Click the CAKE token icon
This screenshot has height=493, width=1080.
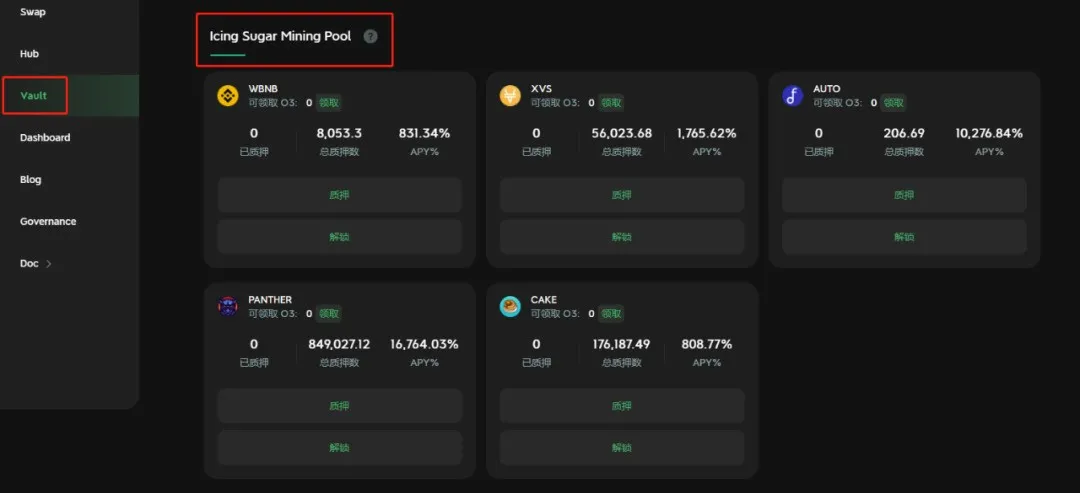(510, 306)
